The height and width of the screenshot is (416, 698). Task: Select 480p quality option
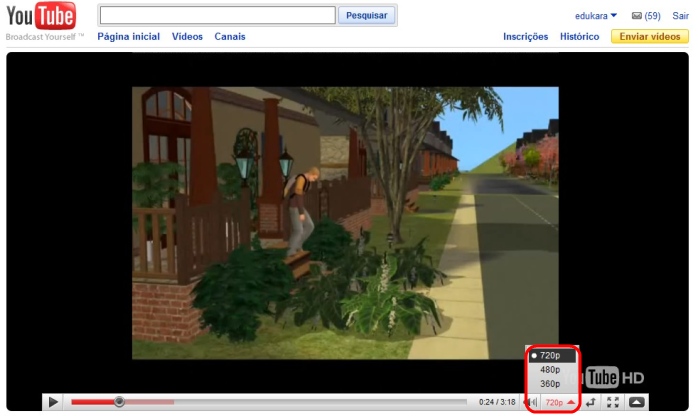click(x=552, y=370)
